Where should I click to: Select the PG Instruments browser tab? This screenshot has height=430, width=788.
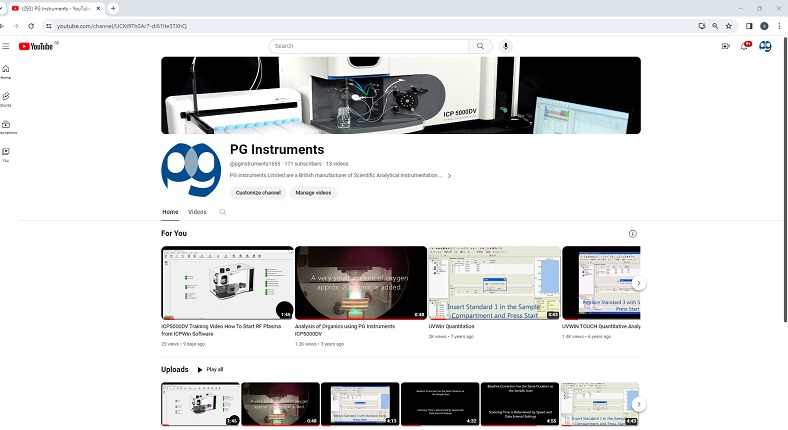[x=56, y=9]
